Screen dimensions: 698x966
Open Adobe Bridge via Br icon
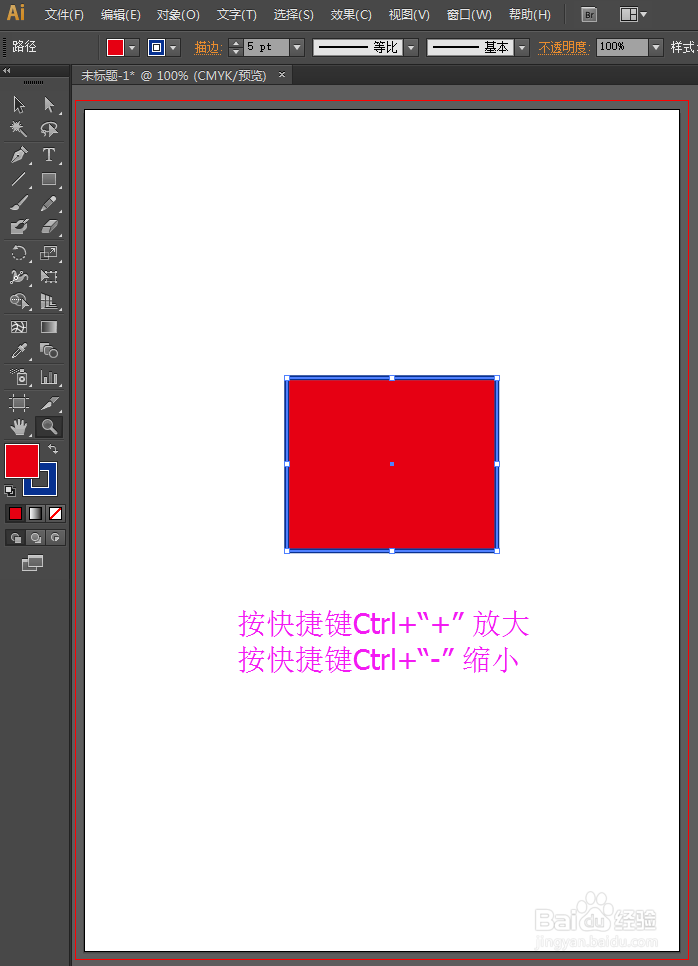(589, 15)
